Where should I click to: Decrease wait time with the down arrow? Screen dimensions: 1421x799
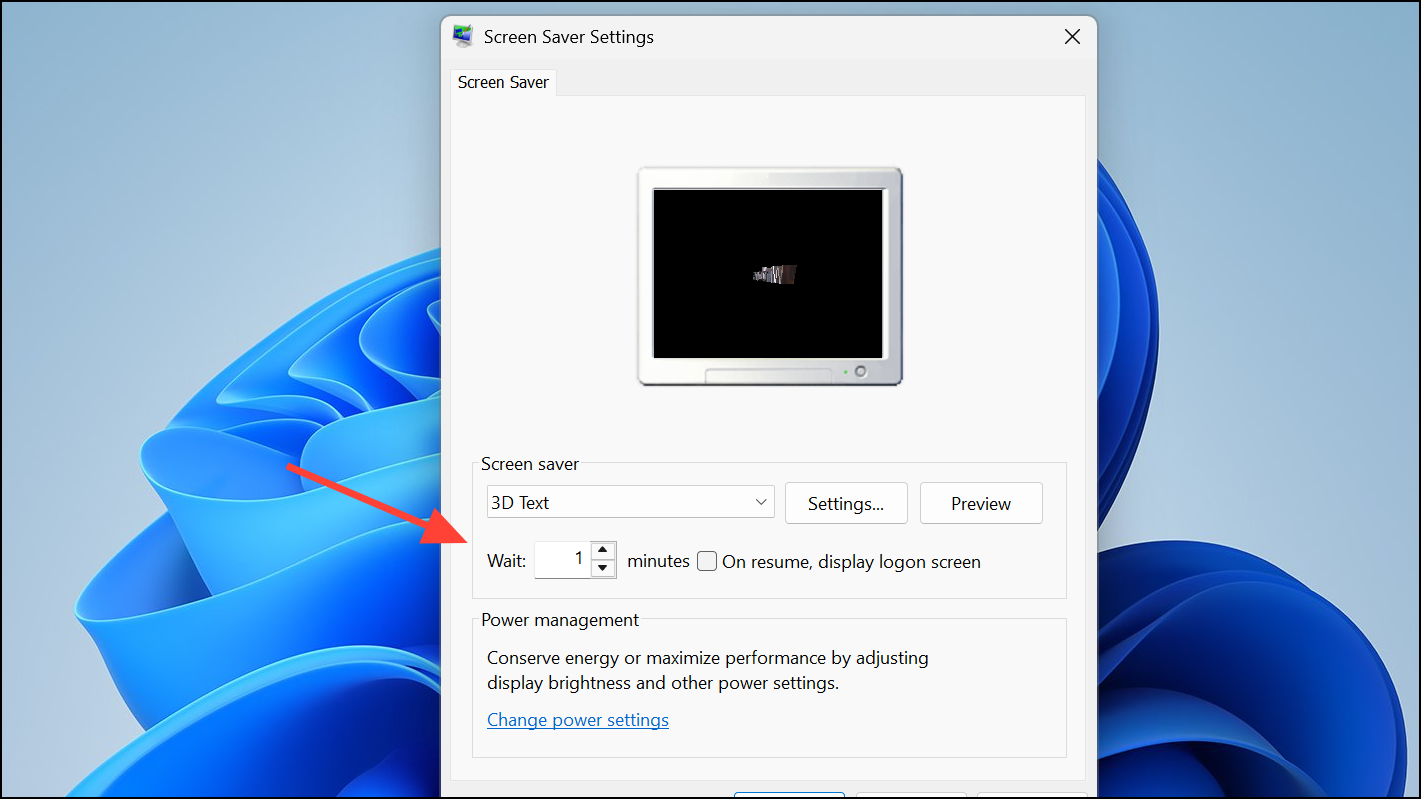603,569
